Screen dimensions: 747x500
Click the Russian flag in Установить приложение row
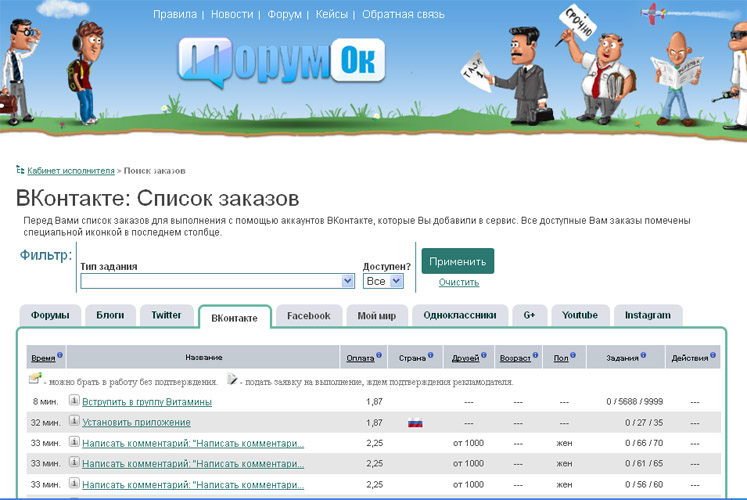click(x=415, y=422)
